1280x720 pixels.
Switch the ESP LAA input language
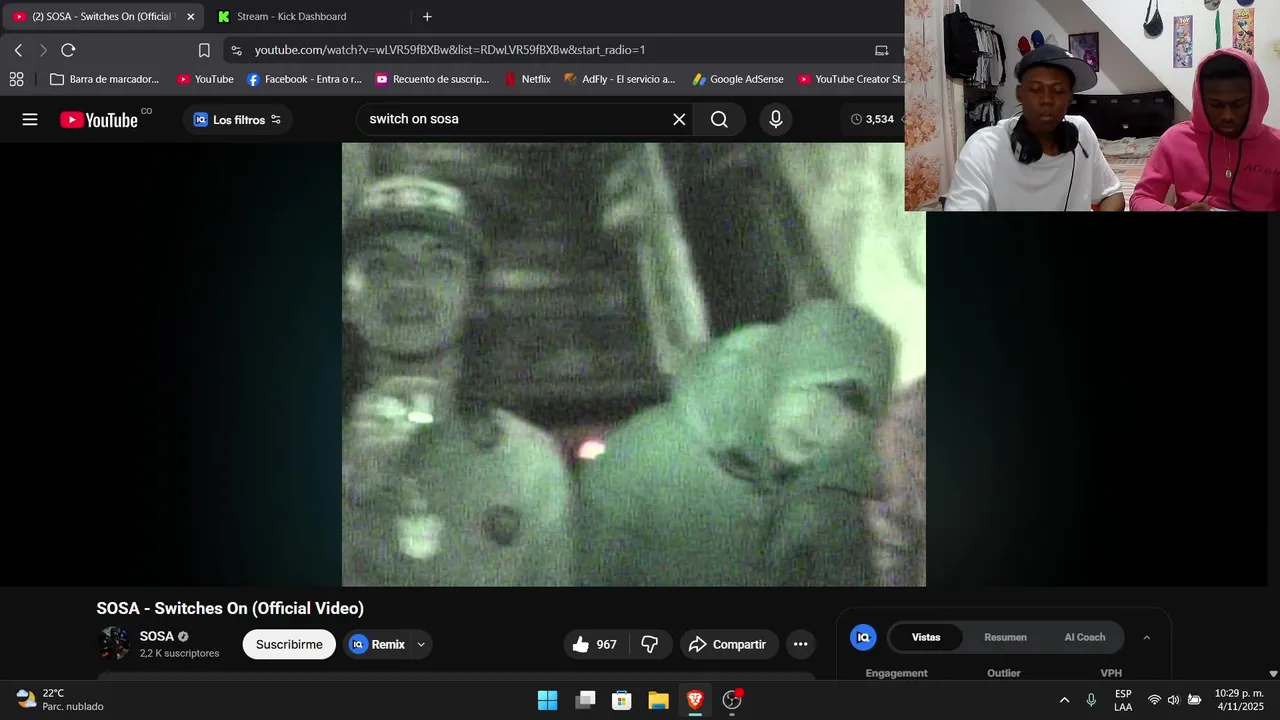(1123, 700)
